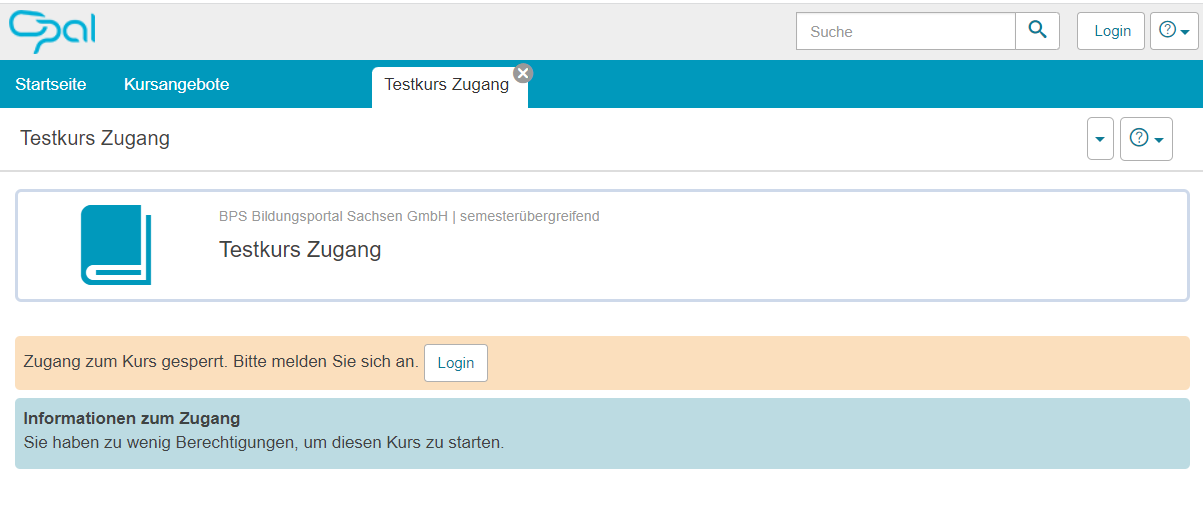This screenshot has height=528, width=1203.
Task: Click the Testkurs Zugang title in card
Action: (x=300, y=249)
